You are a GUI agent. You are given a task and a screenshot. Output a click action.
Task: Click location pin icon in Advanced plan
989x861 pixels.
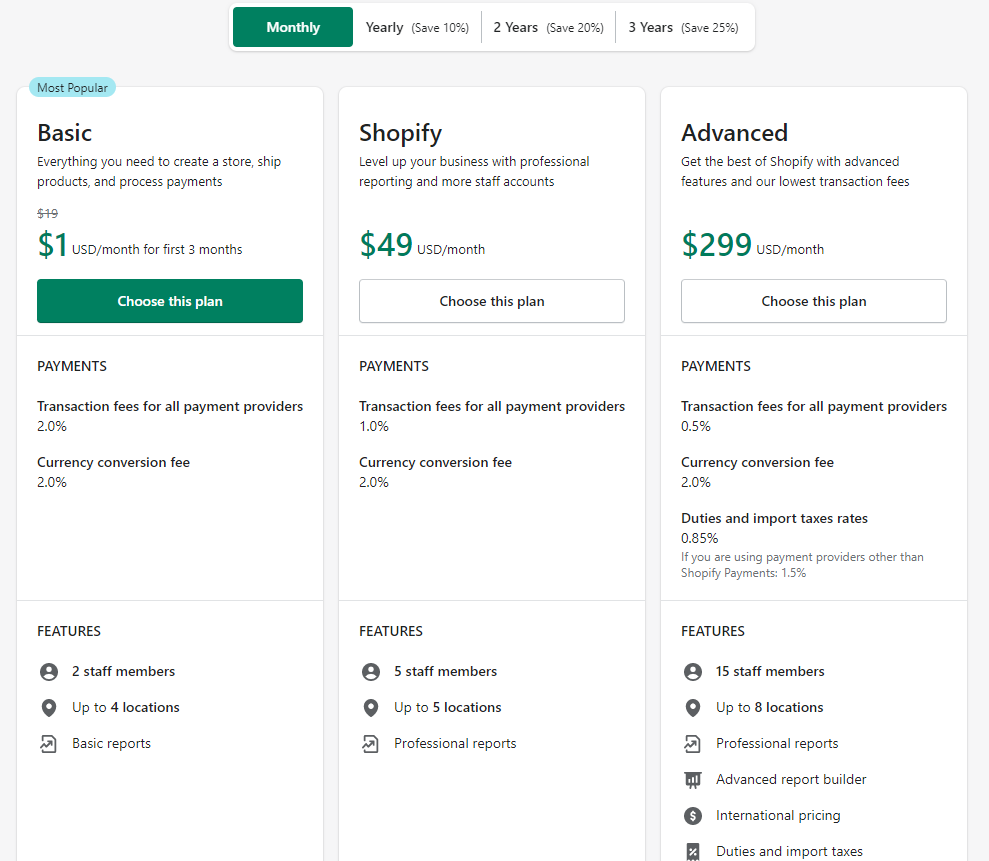coord(692,708)
